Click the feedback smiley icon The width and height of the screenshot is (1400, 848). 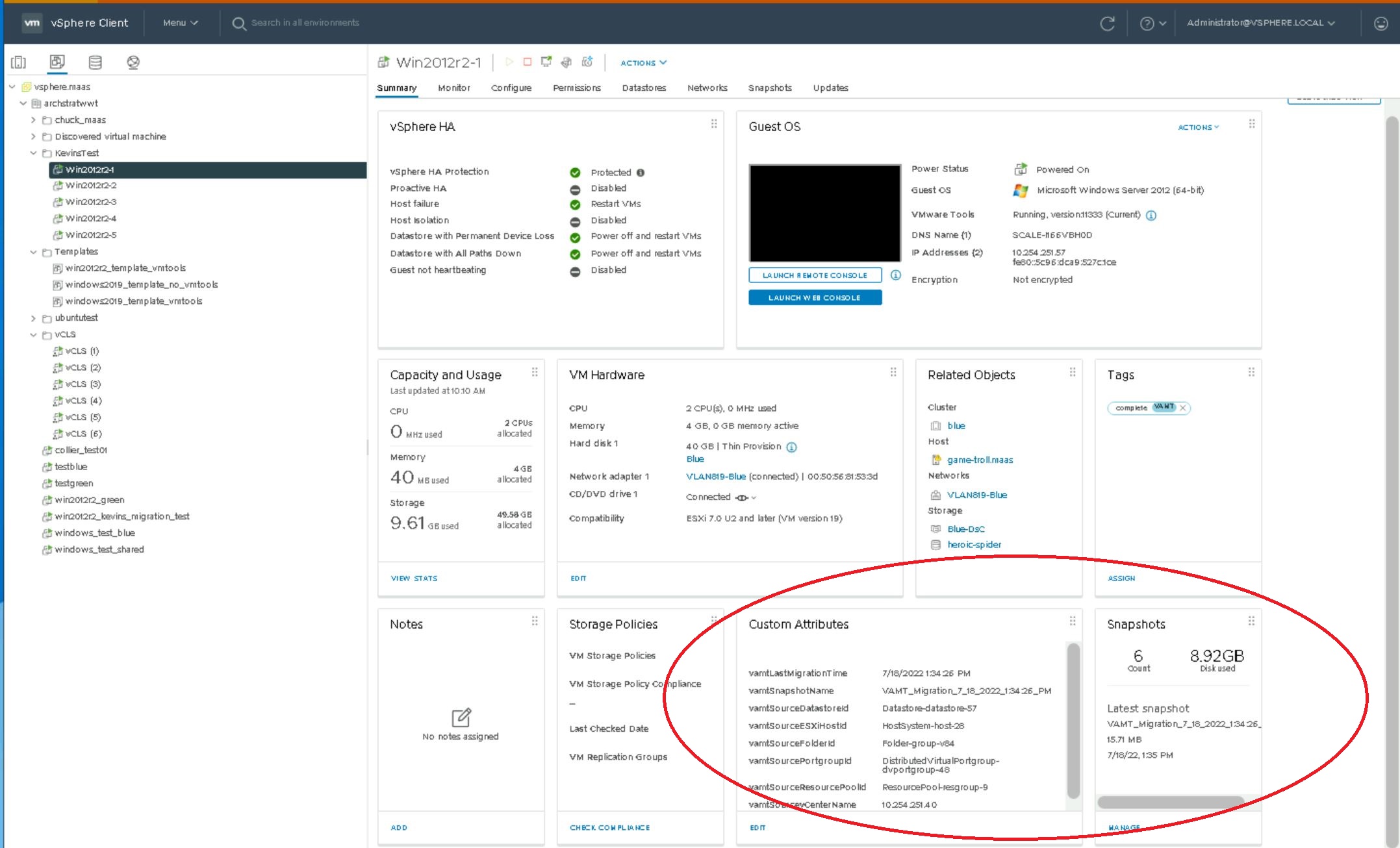click(1381, 23)
